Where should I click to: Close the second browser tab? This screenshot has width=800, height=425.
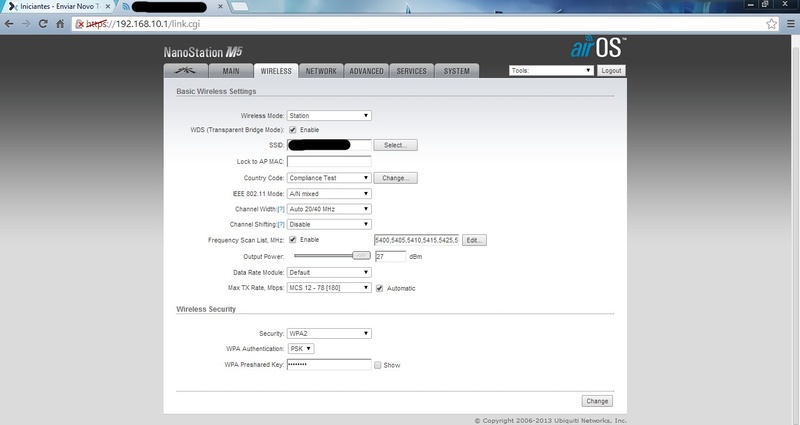220,7
